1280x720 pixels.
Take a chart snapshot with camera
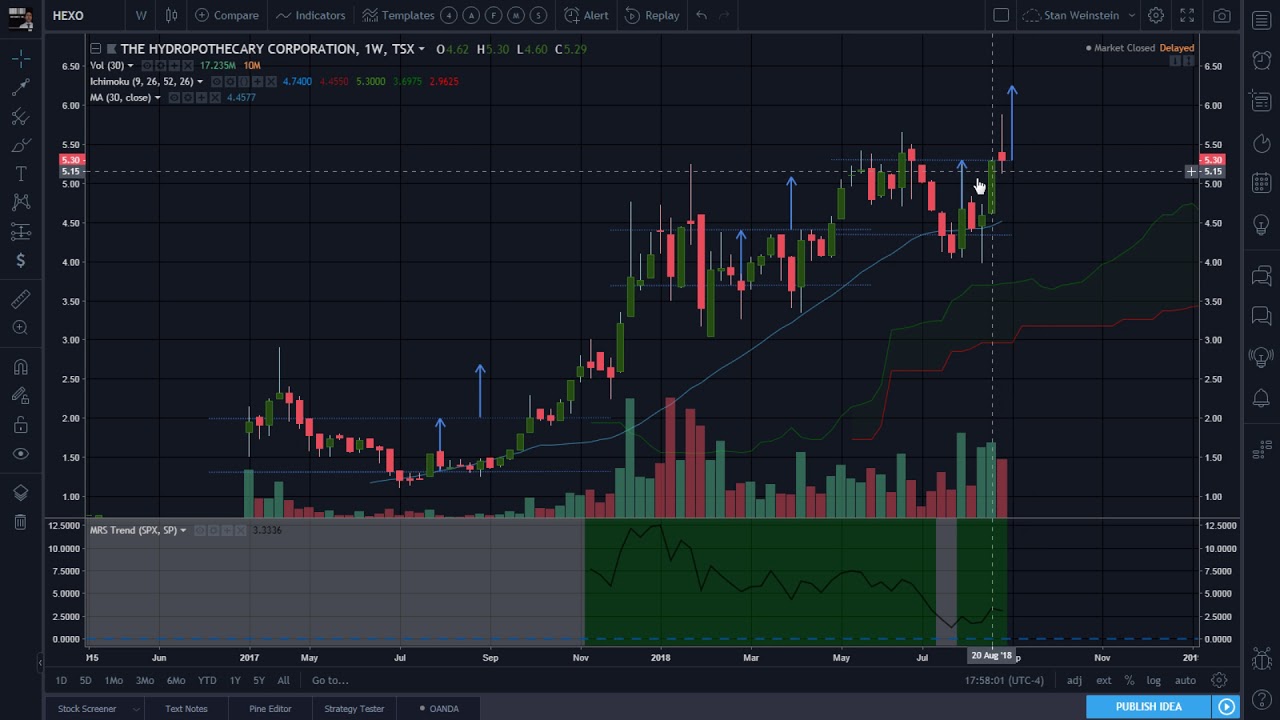[x=1222, y=15]
